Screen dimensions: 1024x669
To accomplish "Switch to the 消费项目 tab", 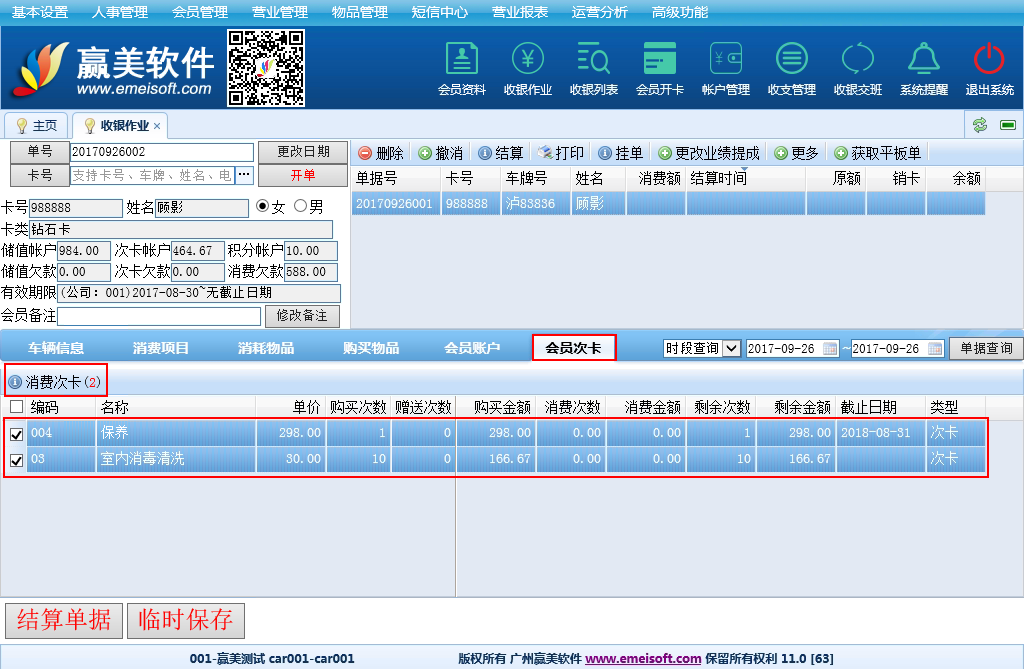I will point(161,348).
